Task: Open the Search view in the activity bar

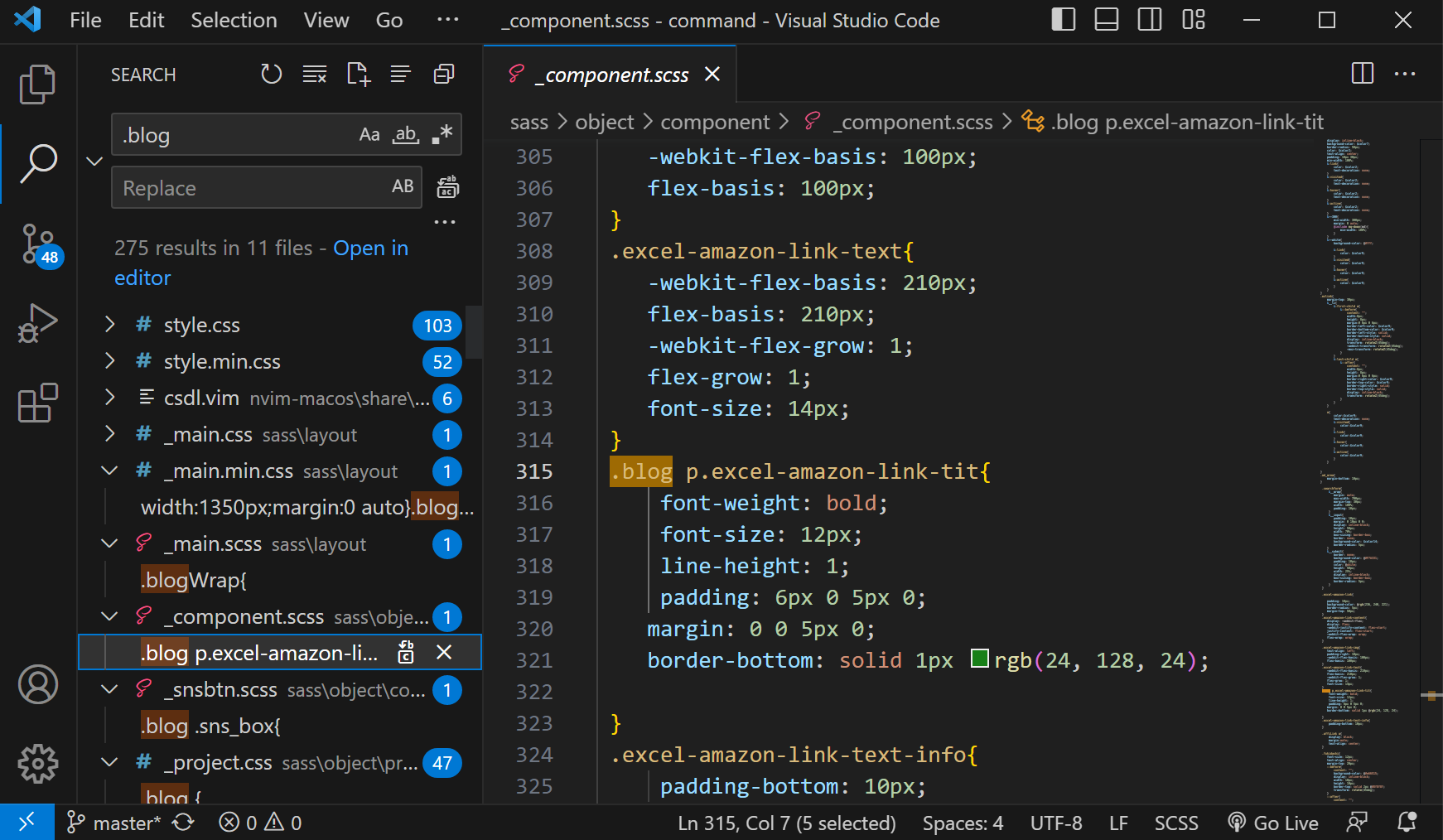Action: (37, 162)
